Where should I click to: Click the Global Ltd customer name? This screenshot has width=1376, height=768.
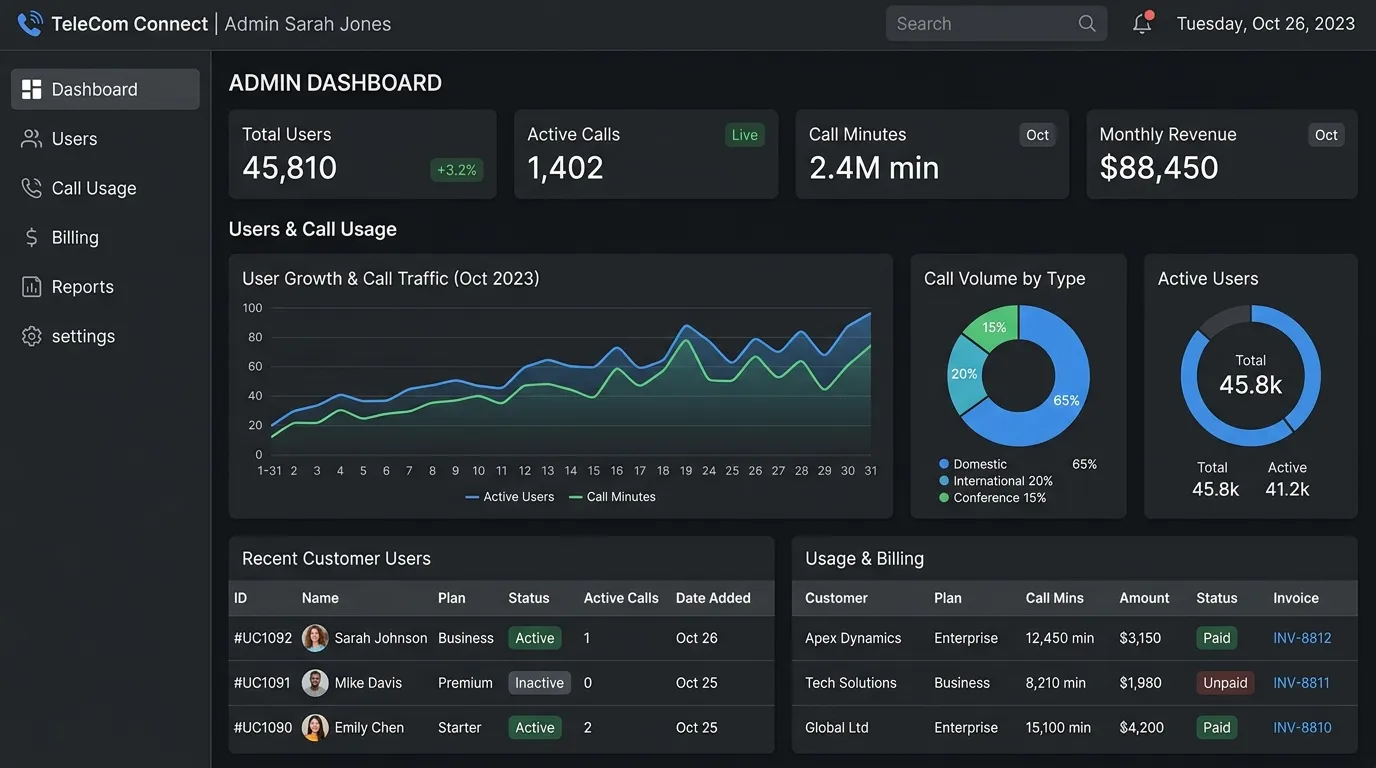tap(837, 728)
